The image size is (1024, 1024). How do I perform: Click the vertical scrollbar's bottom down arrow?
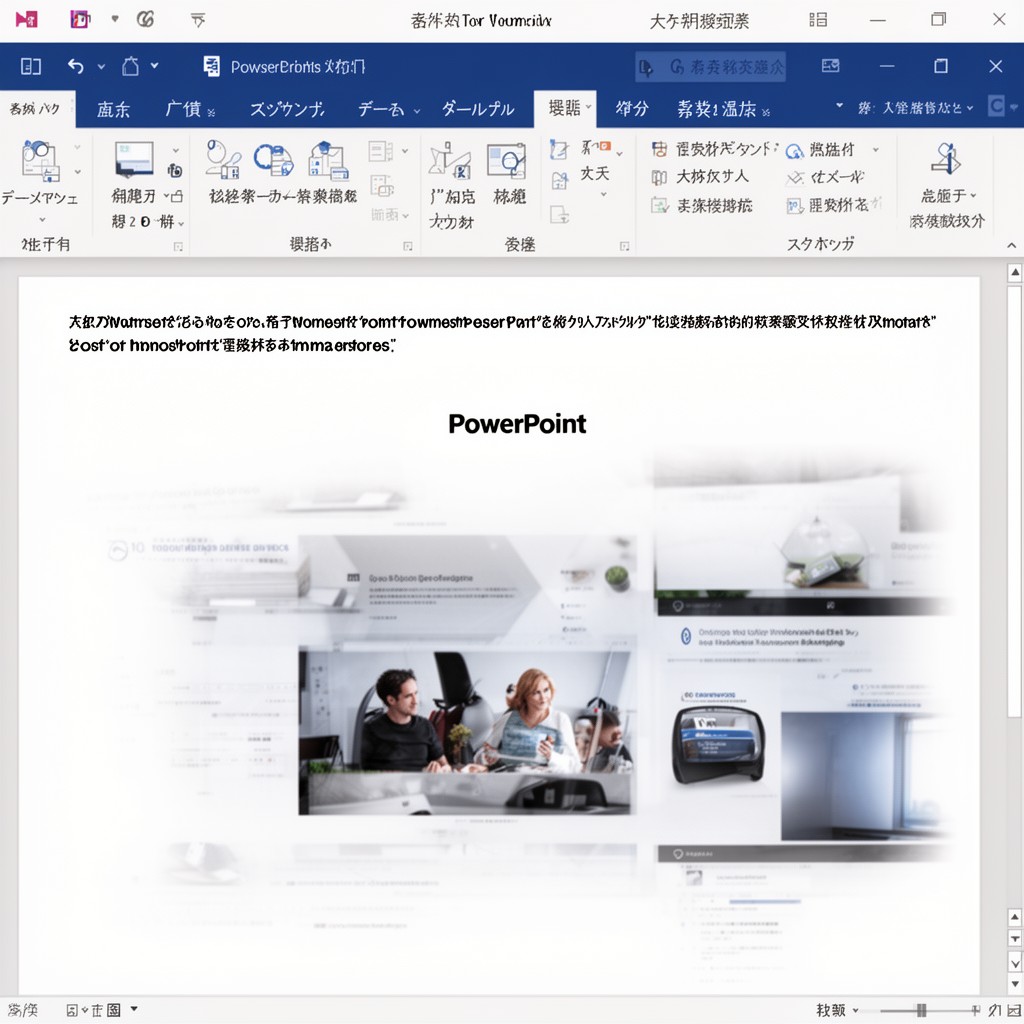1015,984
